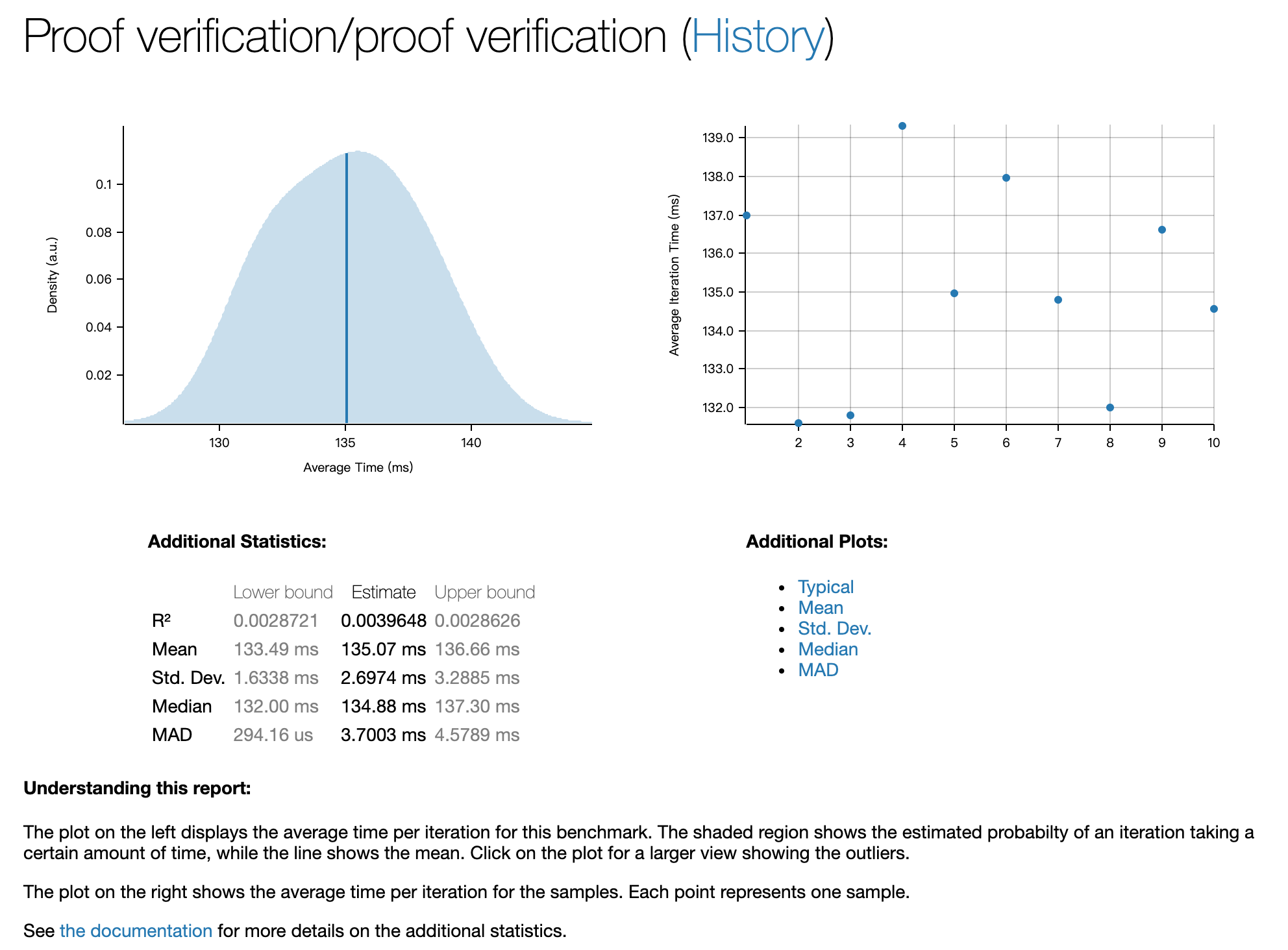Follow the documentation link

point(136,931)
